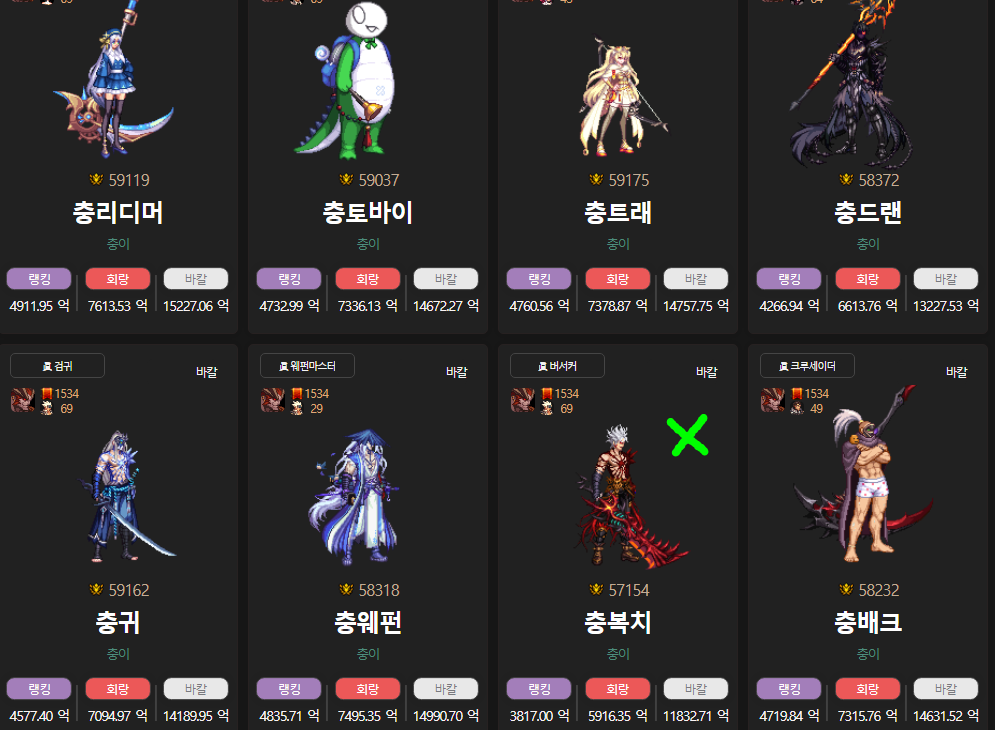Open the 충이 adventure name under 충웨펀
This screenshot has width=995, height=730.
pos(368,653)
